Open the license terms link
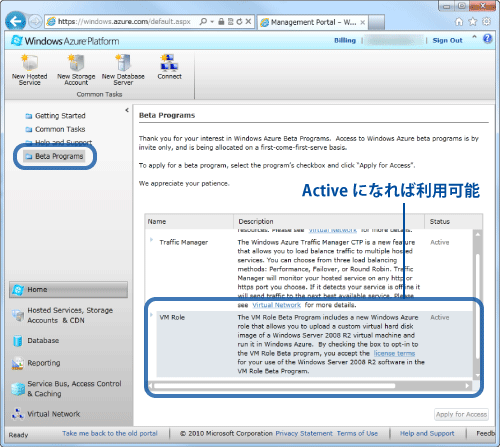Viewport: 500px width, 447px height. [x=394, y=353]
